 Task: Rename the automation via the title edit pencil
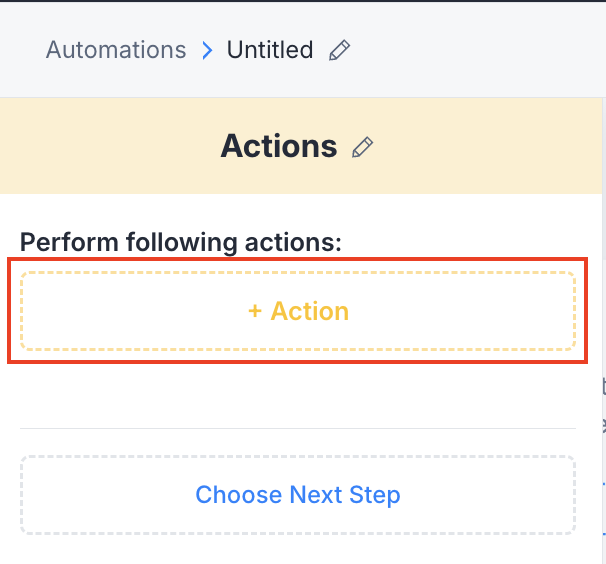340,50
